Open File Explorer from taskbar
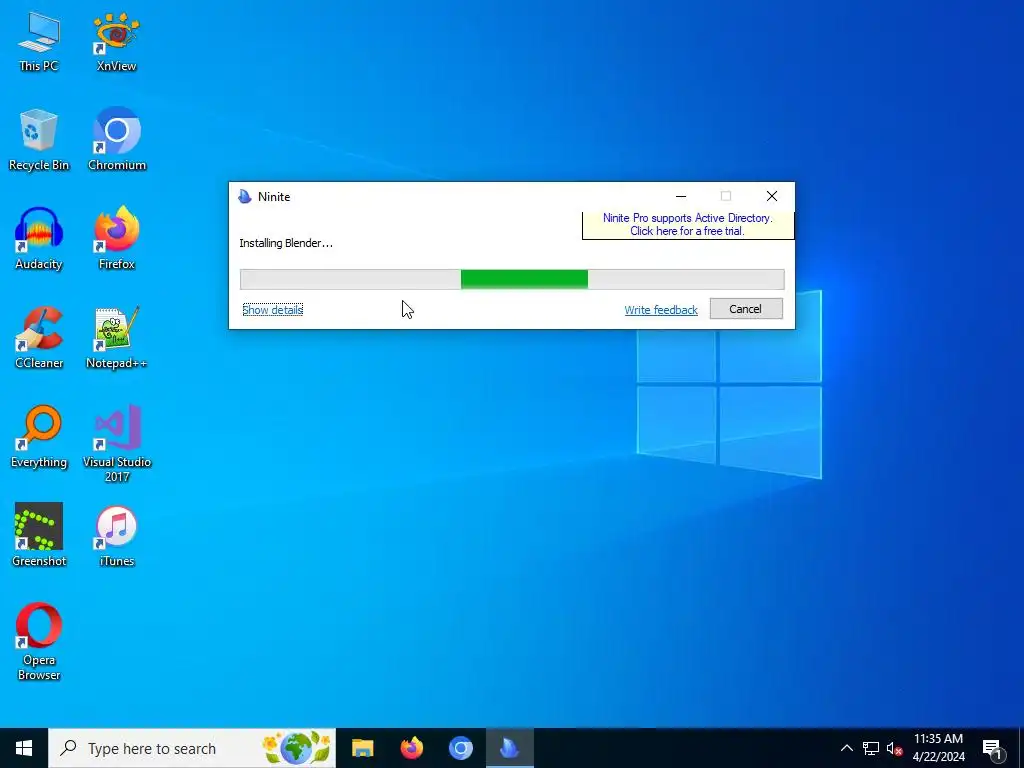Viewport: 1024px width, 768px height. tap(362, 748)
